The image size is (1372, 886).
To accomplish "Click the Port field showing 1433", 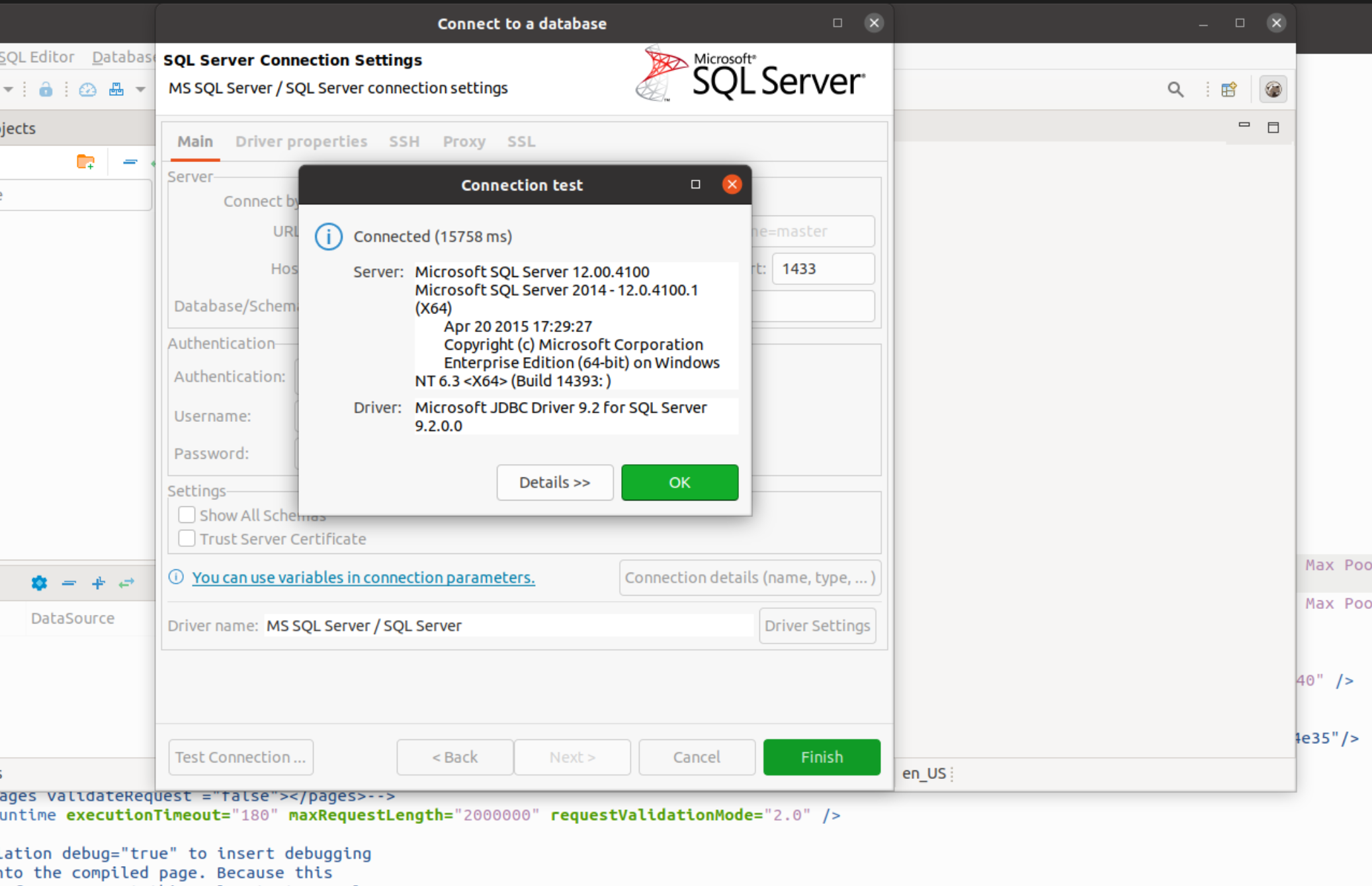I will (823, 268).
